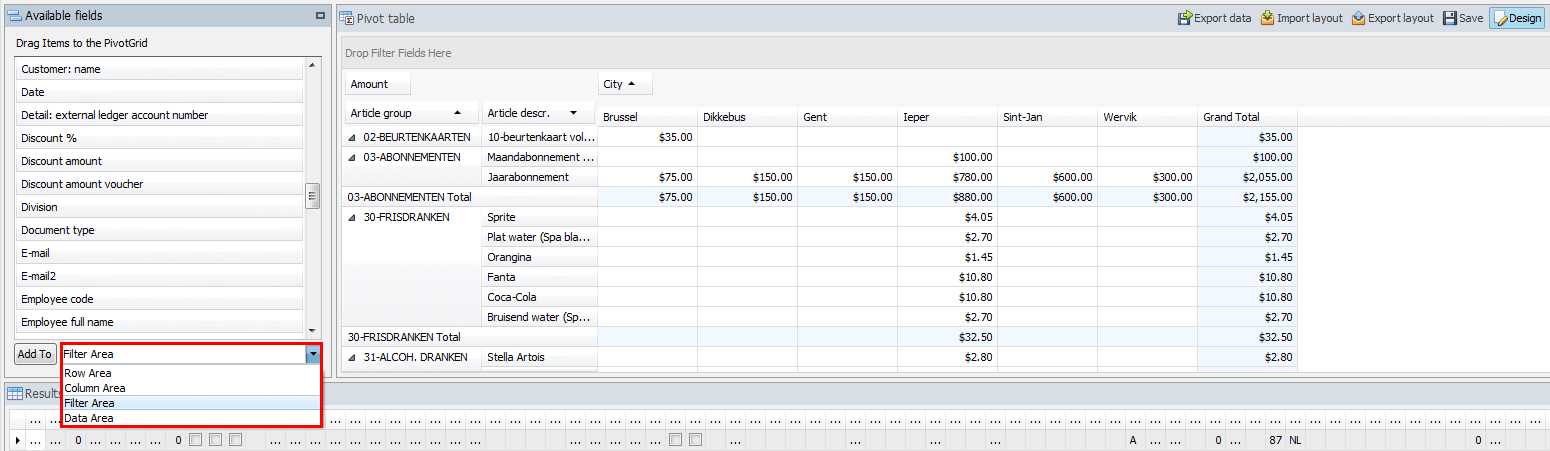Screen dimensions: 1550x451
Task: Click the Article descr. field header
Action: (533, 113)
